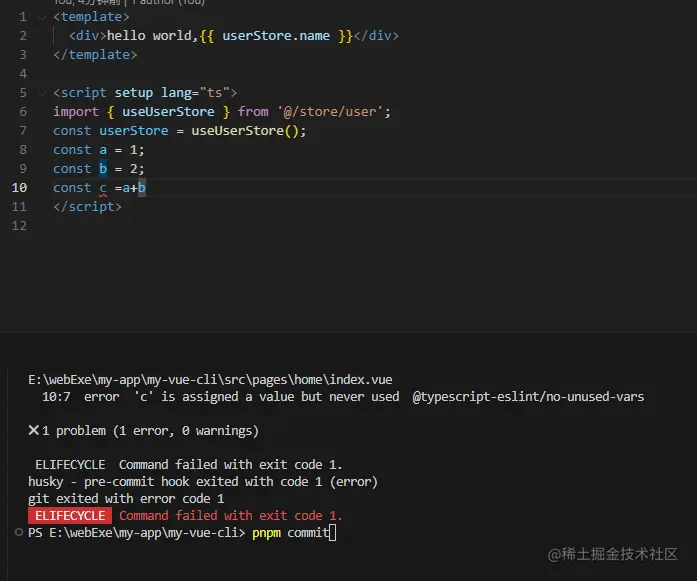Viewport: 697px width, 581px height.
Task: Click the underlined variable c
Action: pyautogui.click(x=103, y=188)
